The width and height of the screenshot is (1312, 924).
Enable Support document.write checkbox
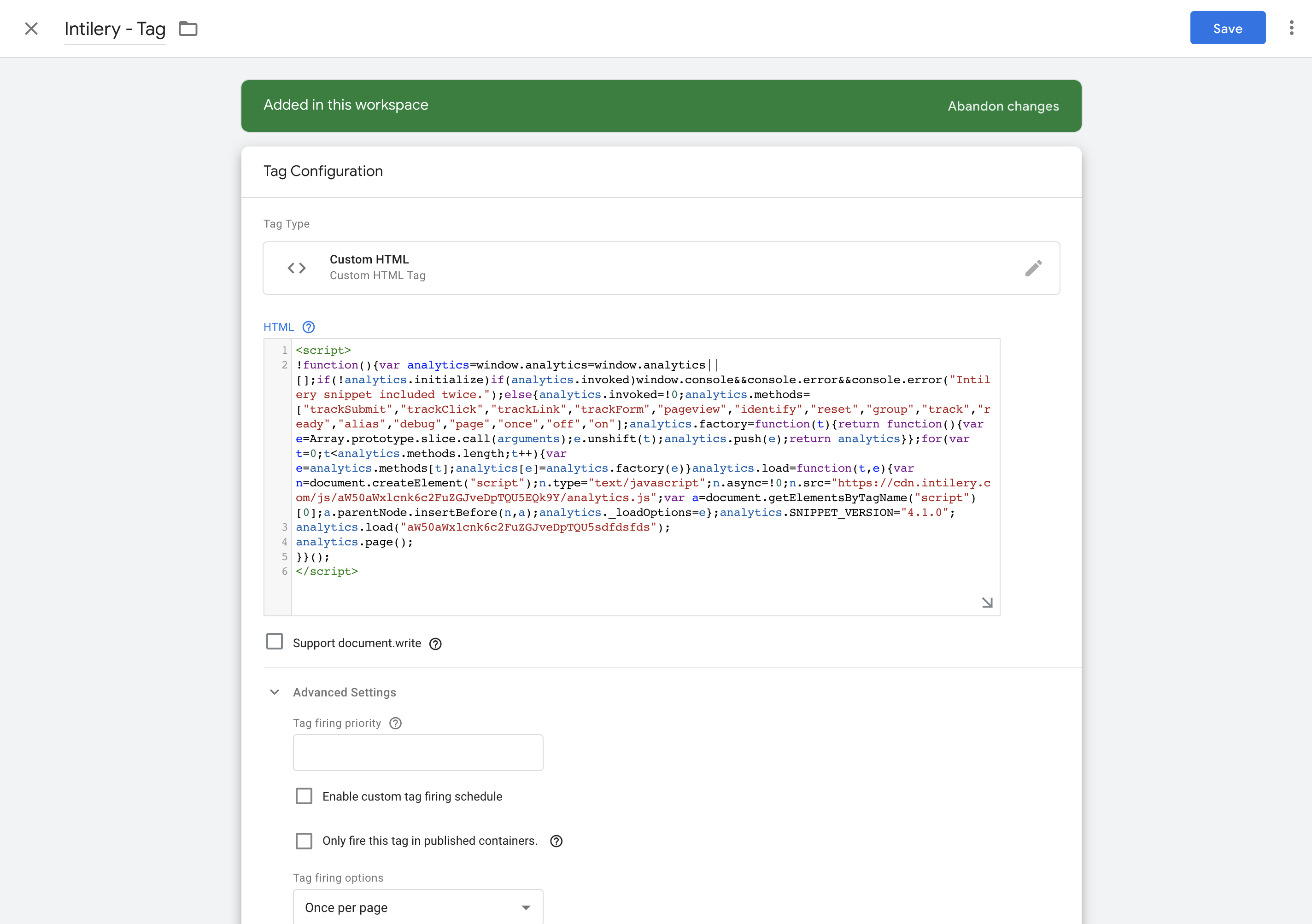click(x=275, y=642)
